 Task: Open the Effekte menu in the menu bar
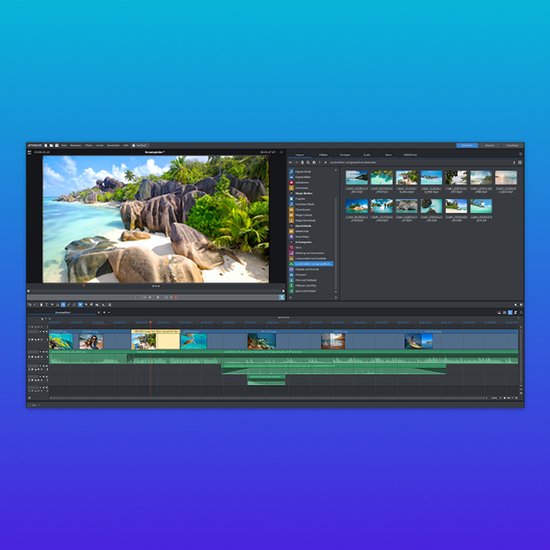point(88,145)
